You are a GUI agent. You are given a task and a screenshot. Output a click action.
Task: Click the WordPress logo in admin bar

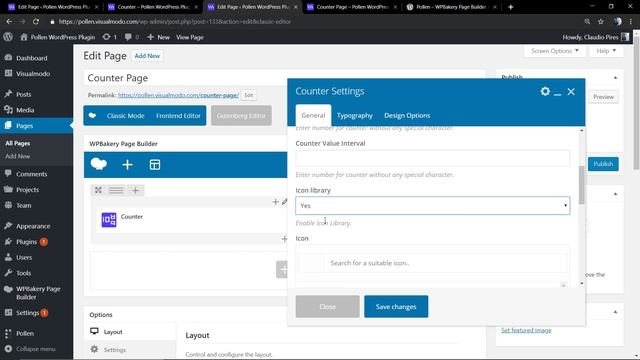coord(8,37)
